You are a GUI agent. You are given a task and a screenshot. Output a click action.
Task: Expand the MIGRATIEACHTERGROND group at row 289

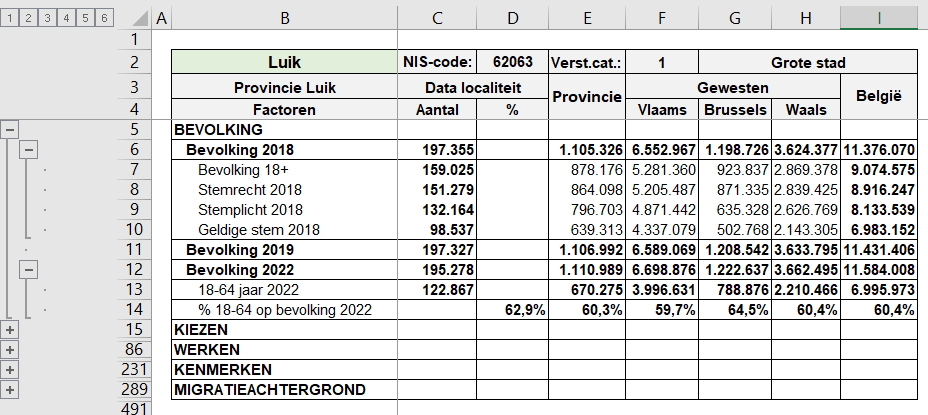tap(10, 390)
